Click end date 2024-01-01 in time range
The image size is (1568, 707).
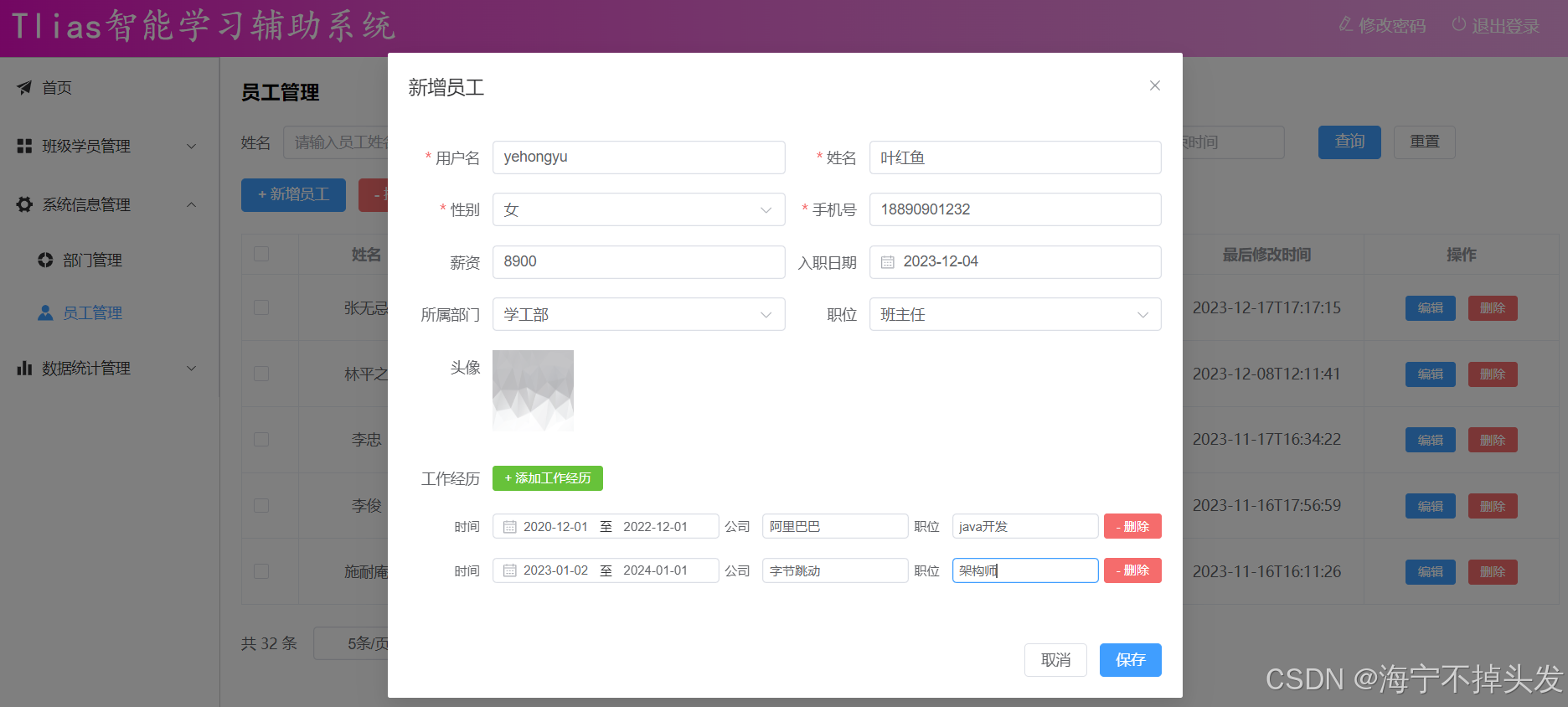tap(655, 570)
